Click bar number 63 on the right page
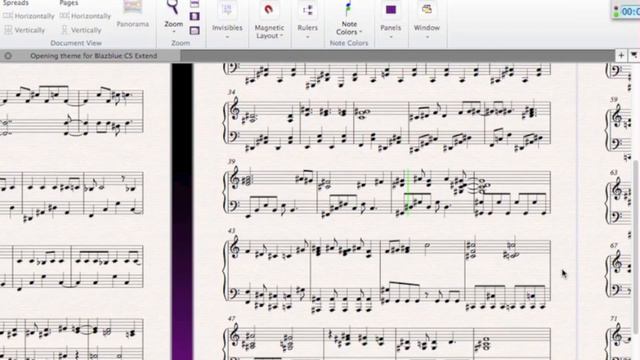The width and height of the screenshot is (640, 360). [614, 173]
